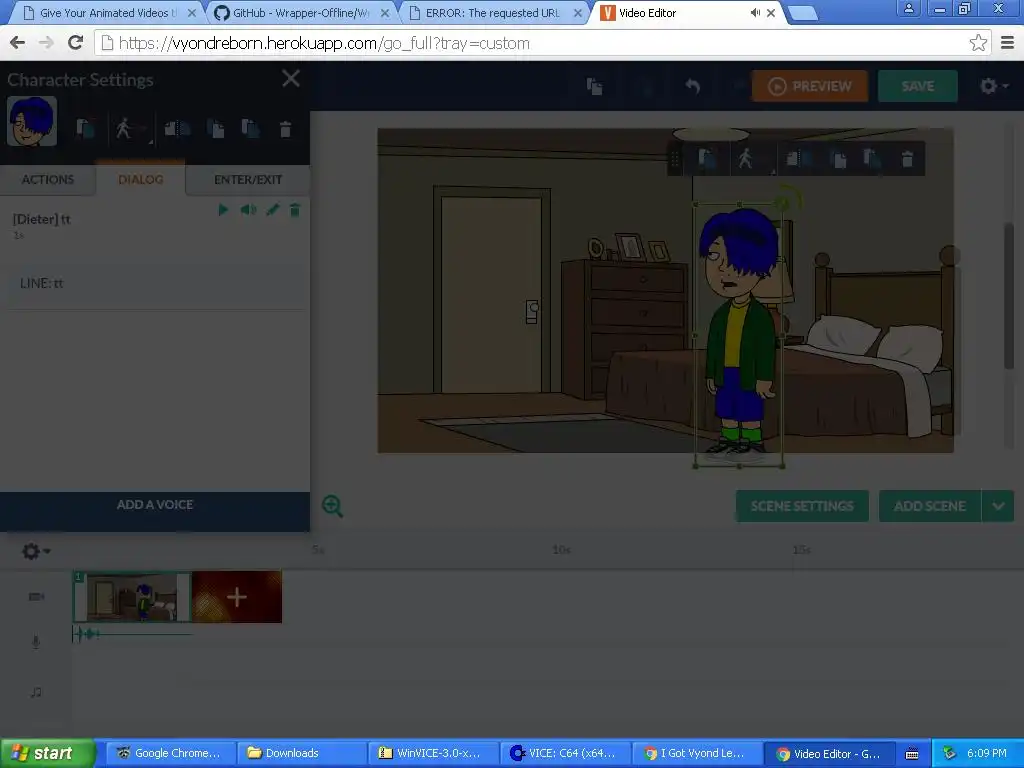This screenshot has height=768, width=1024.
Task: Select the audio waveform clip in timeline
Action: (x=133, y=633)
